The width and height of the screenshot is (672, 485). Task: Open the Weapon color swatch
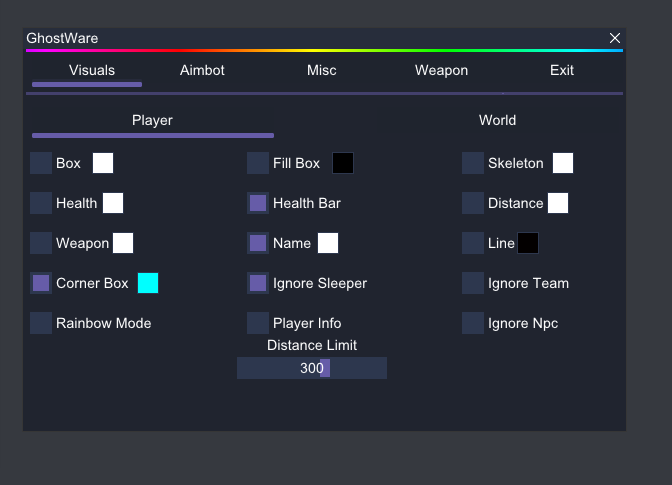pyautogui.click(x=123, y=243)
